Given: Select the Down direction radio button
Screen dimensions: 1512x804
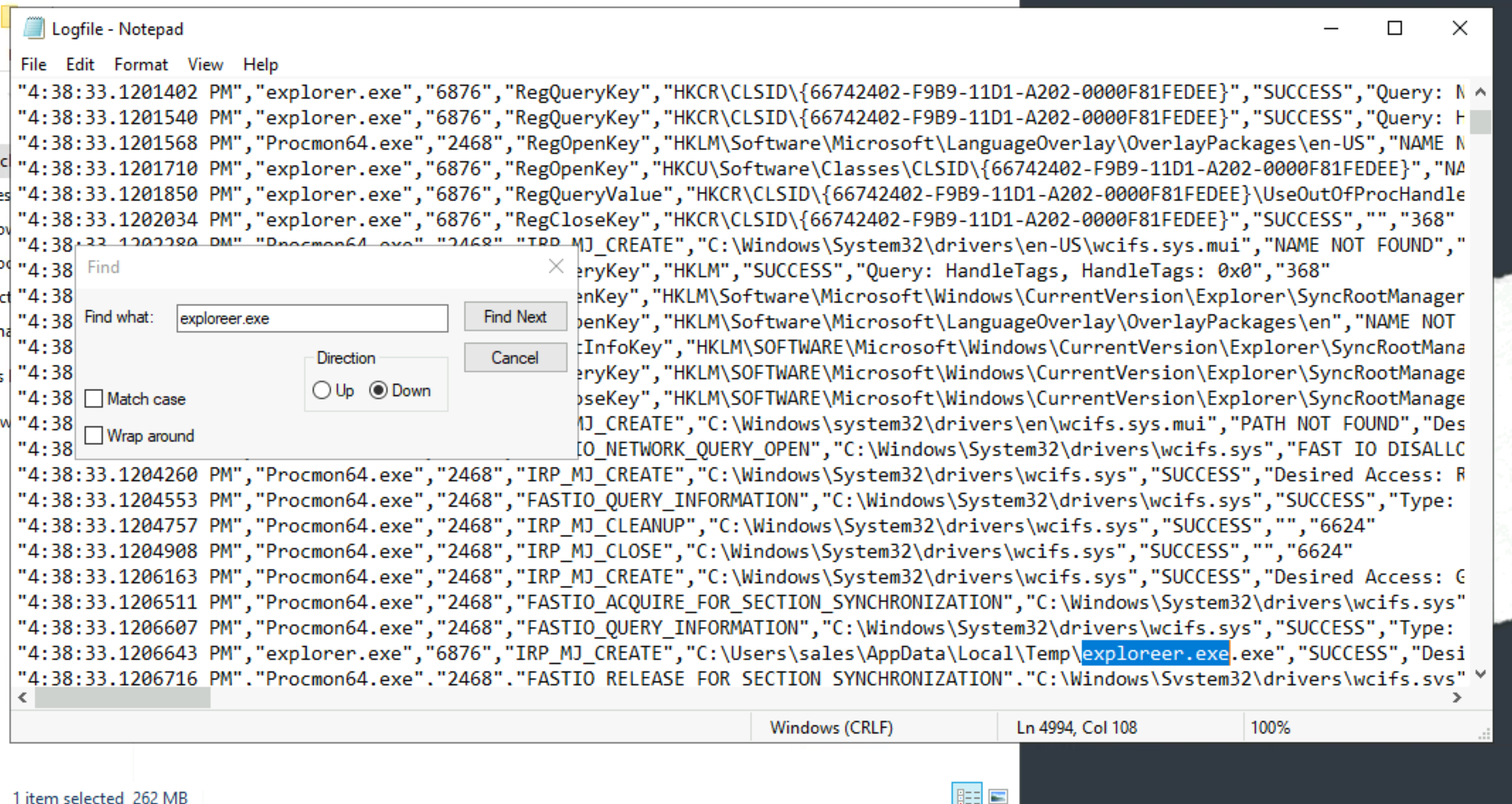Looking at the screenshot, I should point(379,391).
